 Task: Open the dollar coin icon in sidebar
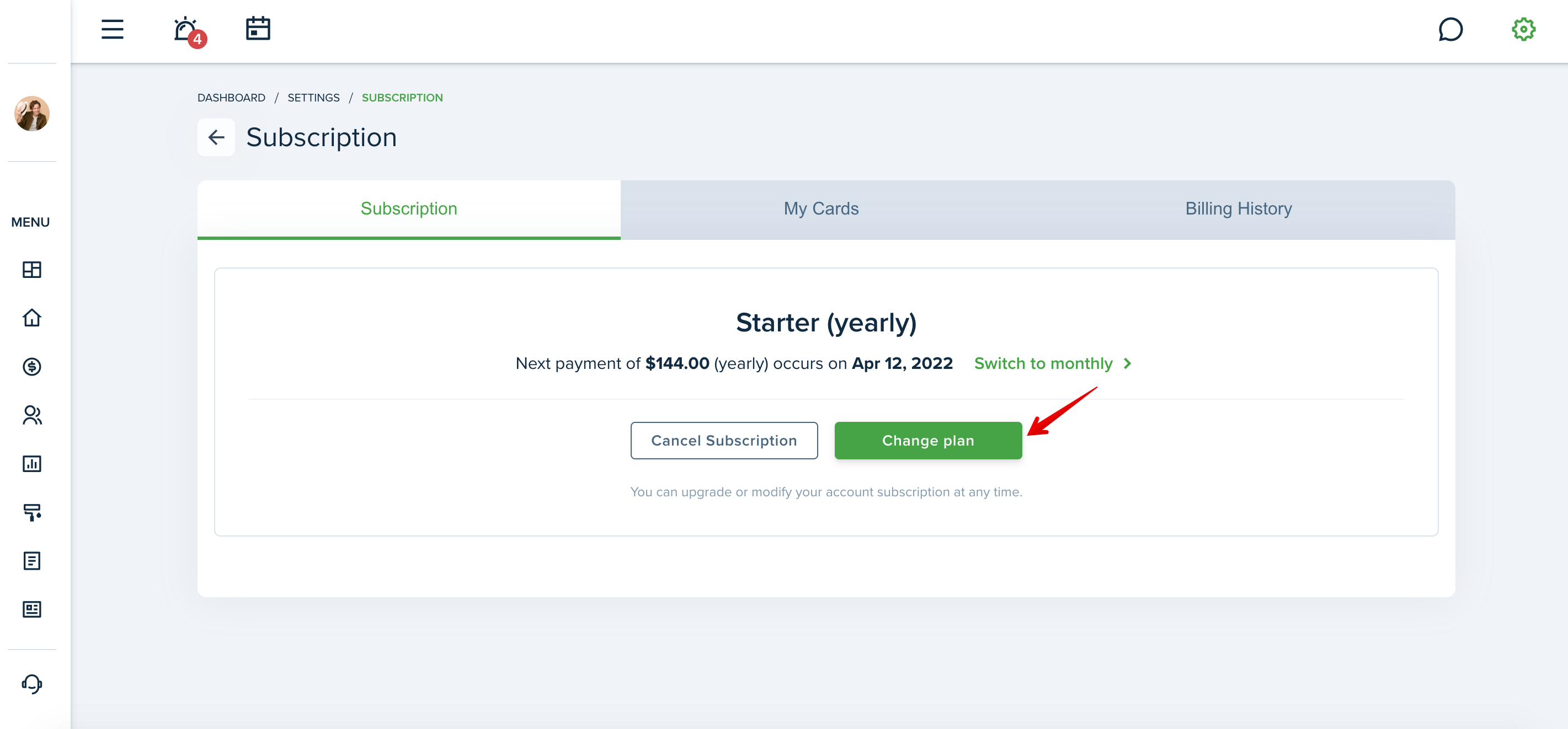31,366
